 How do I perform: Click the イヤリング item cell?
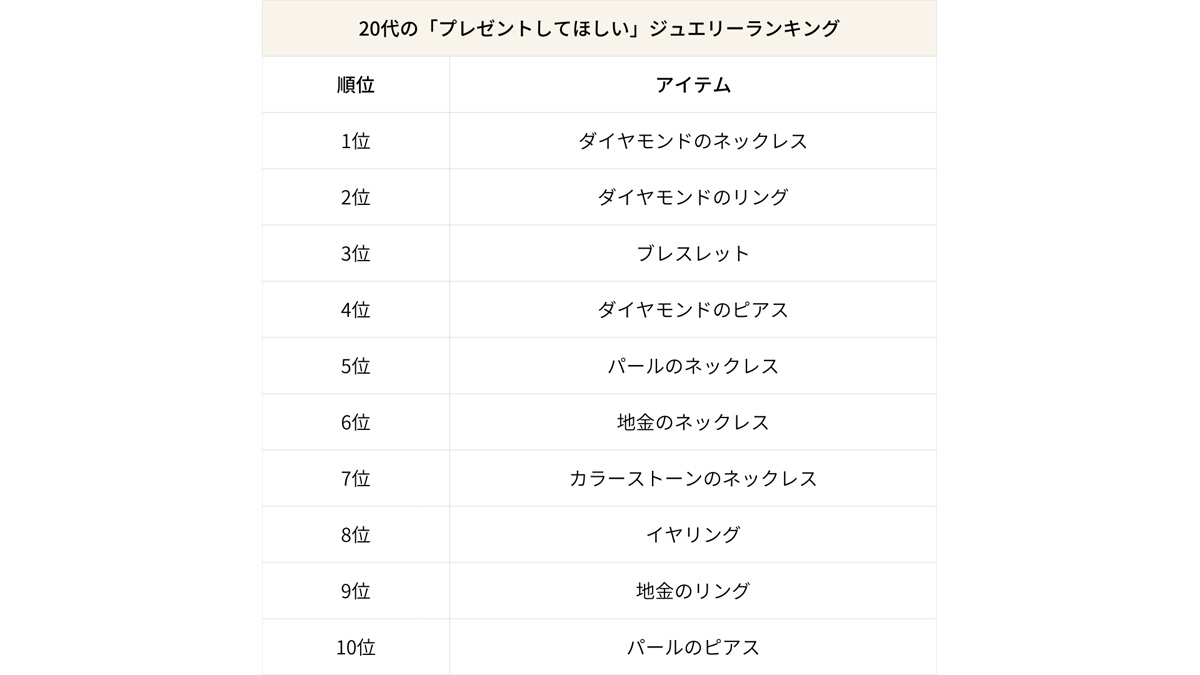click(693, 534)
